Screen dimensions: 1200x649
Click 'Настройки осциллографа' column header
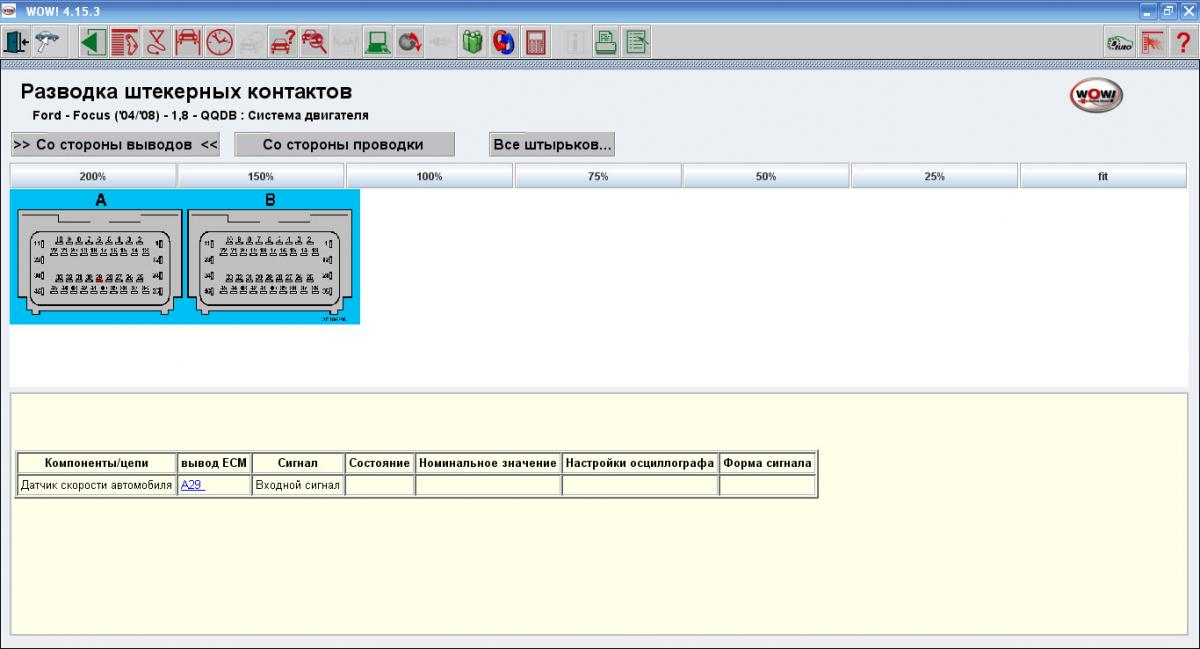[640, 463]
